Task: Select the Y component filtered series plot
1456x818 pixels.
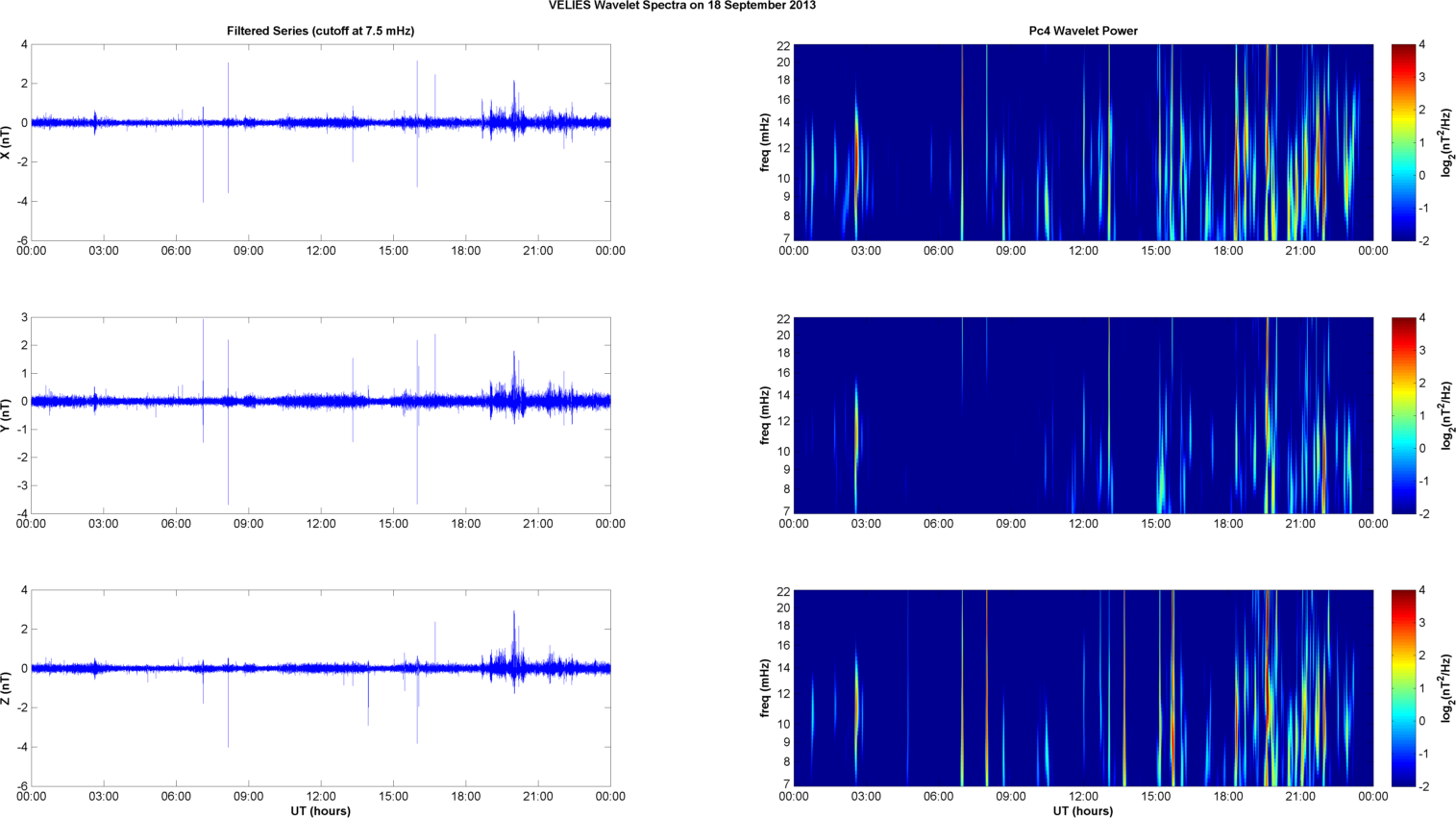Action: [x=320, y=415]
